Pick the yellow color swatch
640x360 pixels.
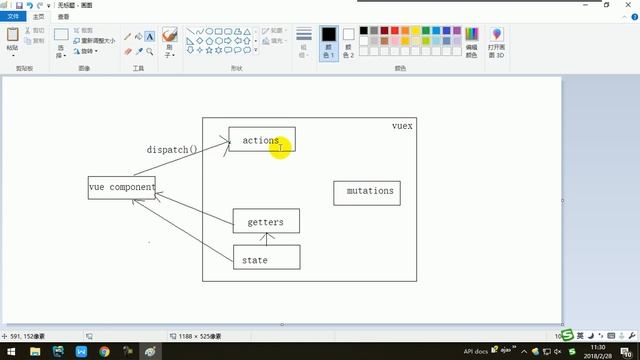416,31
